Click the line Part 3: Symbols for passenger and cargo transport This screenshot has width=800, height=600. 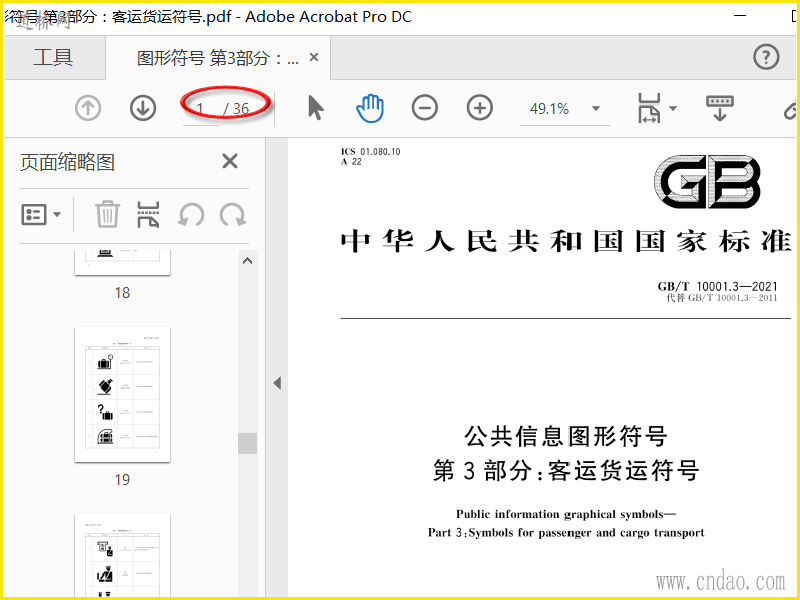[x=566, y=533]
